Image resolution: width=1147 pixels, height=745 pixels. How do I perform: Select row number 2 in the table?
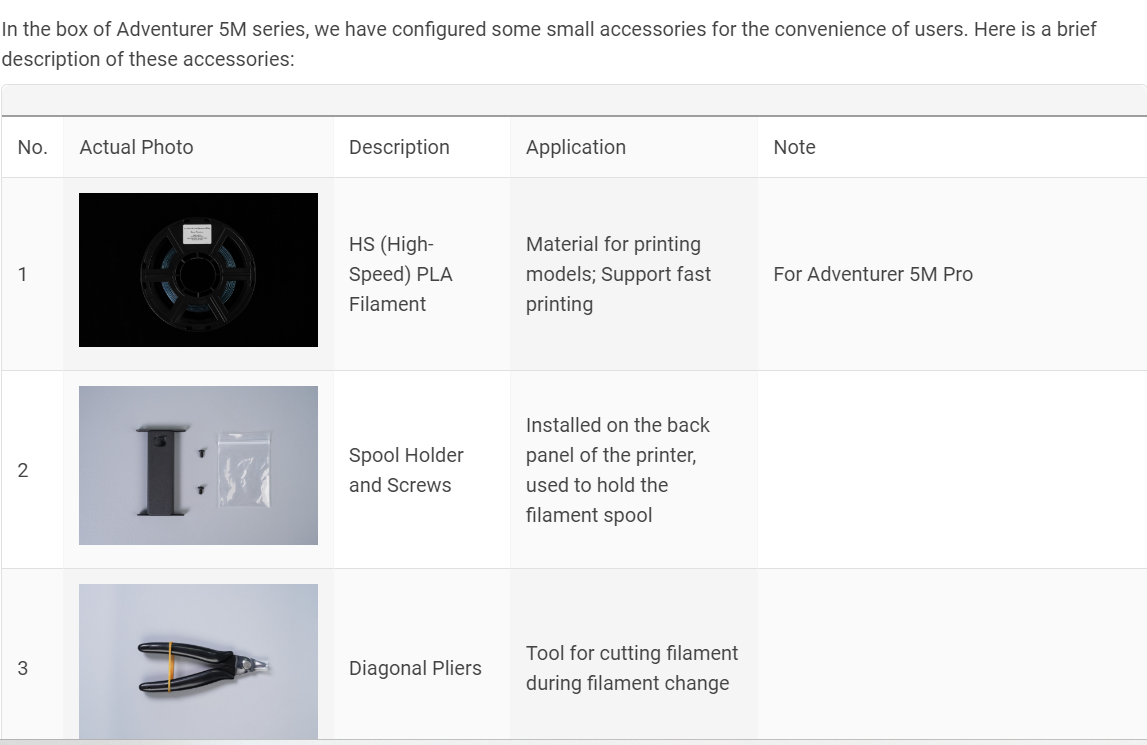pos(23,470)
